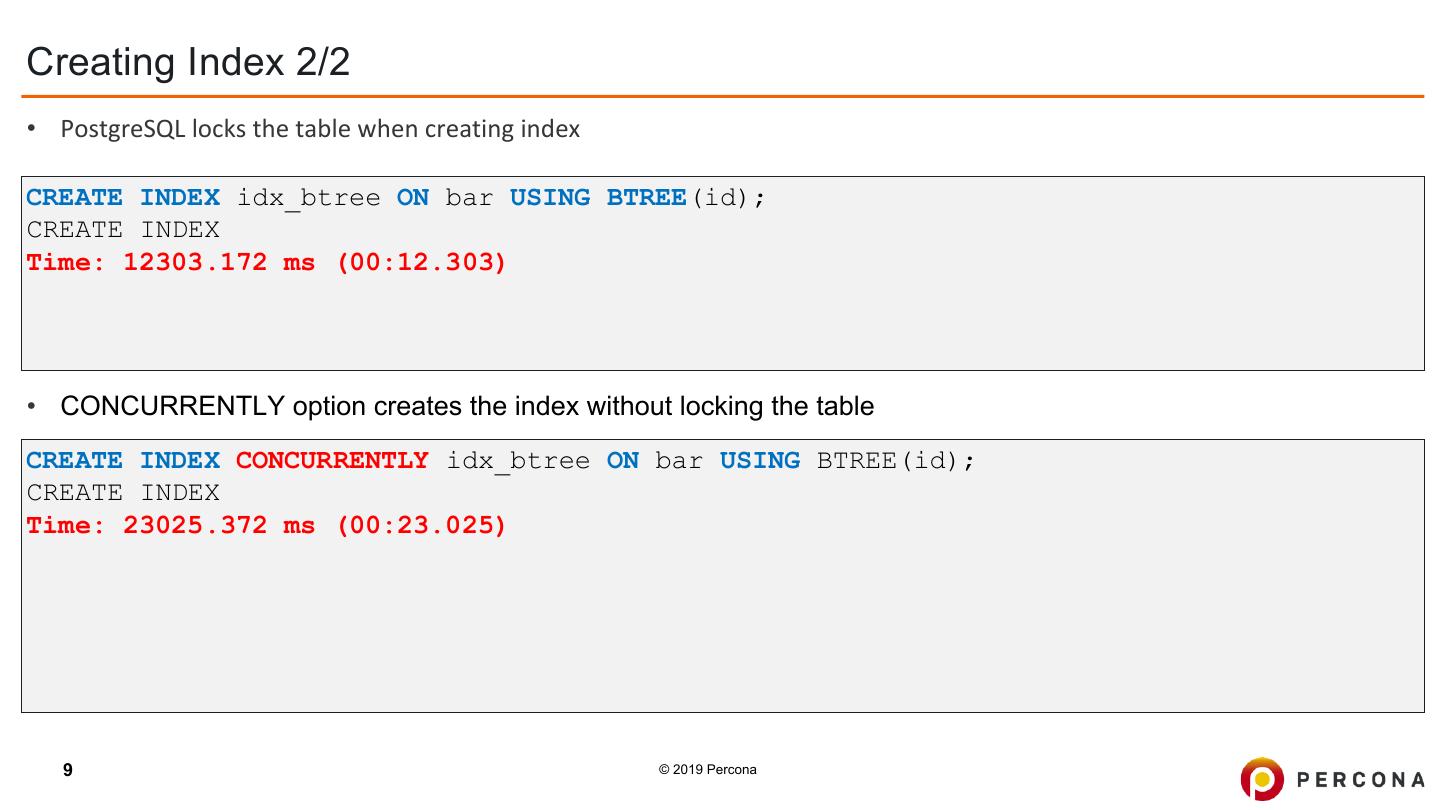Screen dimensions: 1440x810
Task: Click the PERCONA wordmark text
Action: 1361,780
